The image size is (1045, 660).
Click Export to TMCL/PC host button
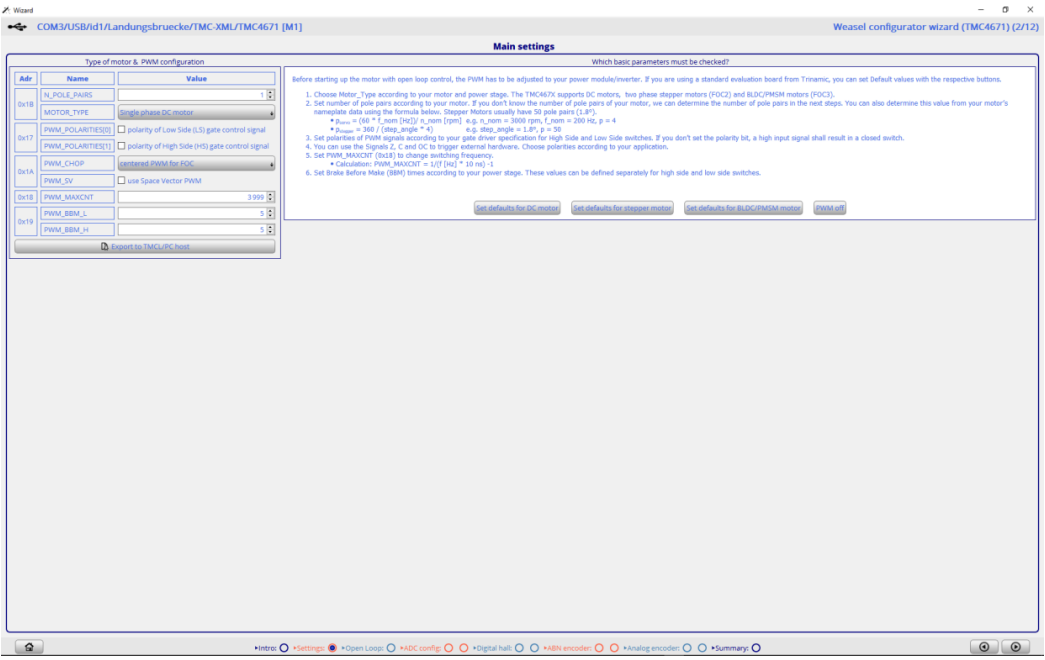[x=145, y=246]
